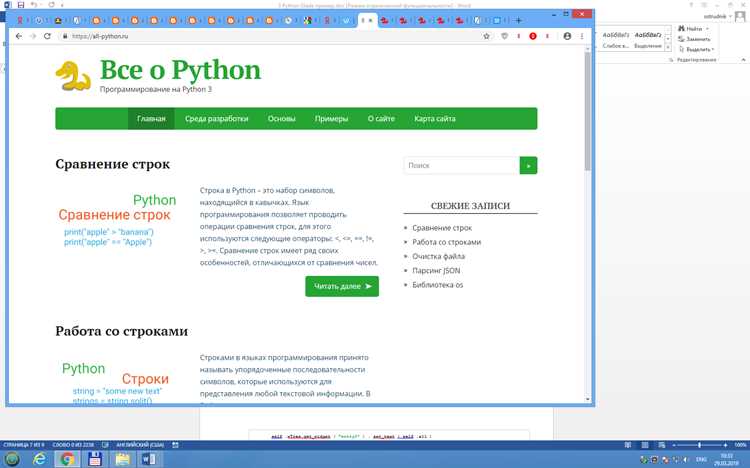Open zoom dialog via 100% label

click(x=740, y=445)
